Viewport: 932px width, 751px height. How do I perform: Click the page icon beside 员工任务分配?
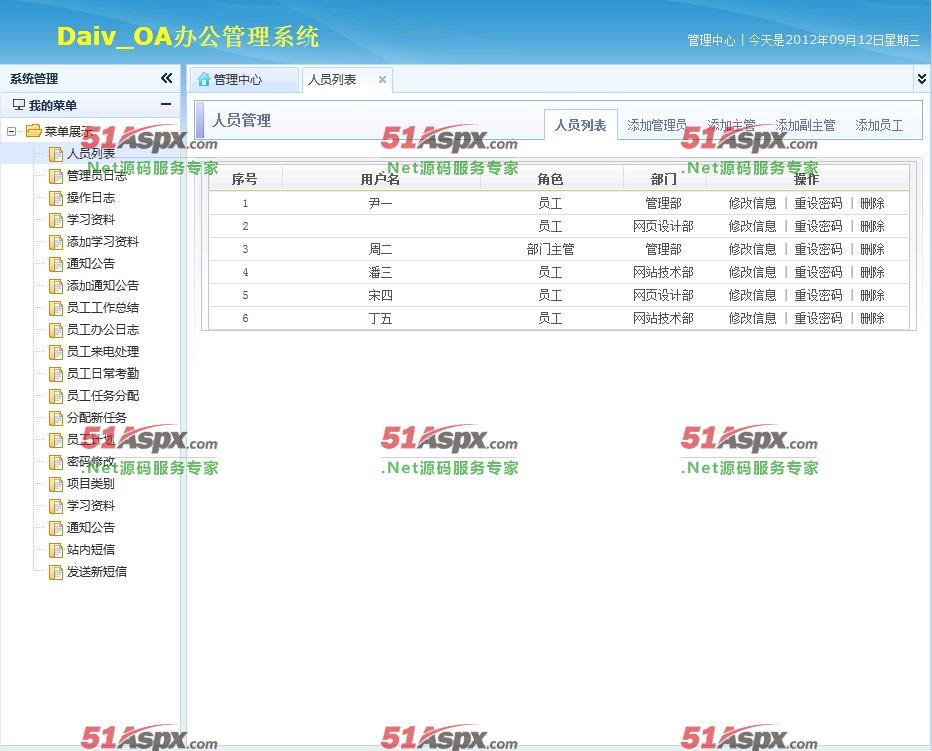tap(55, 396)
